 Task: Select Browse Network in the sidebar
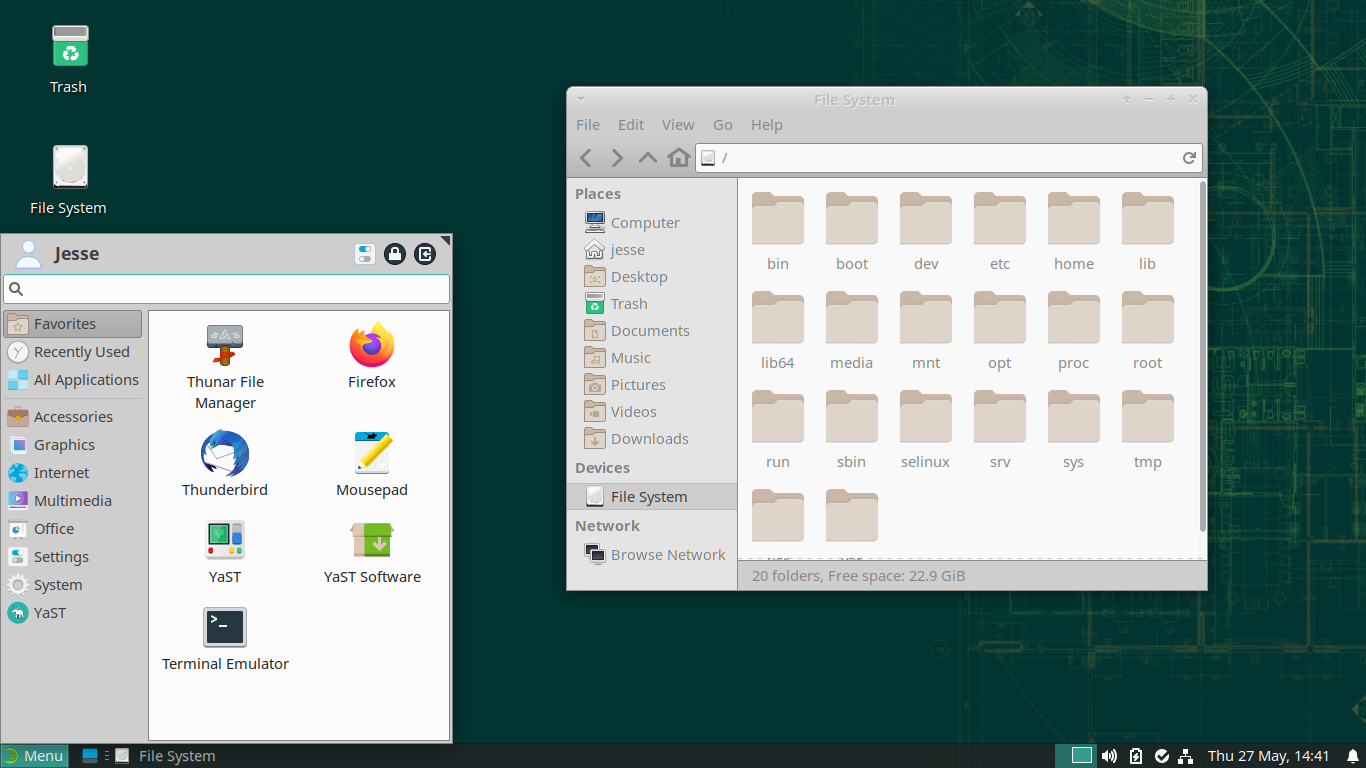click(652, 555)
